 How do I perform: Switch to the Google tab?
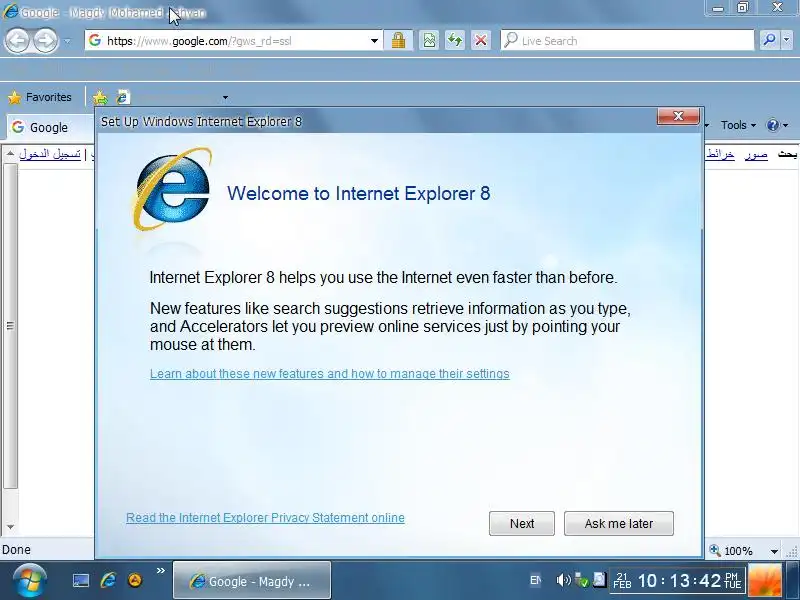[x=49, y=127]
